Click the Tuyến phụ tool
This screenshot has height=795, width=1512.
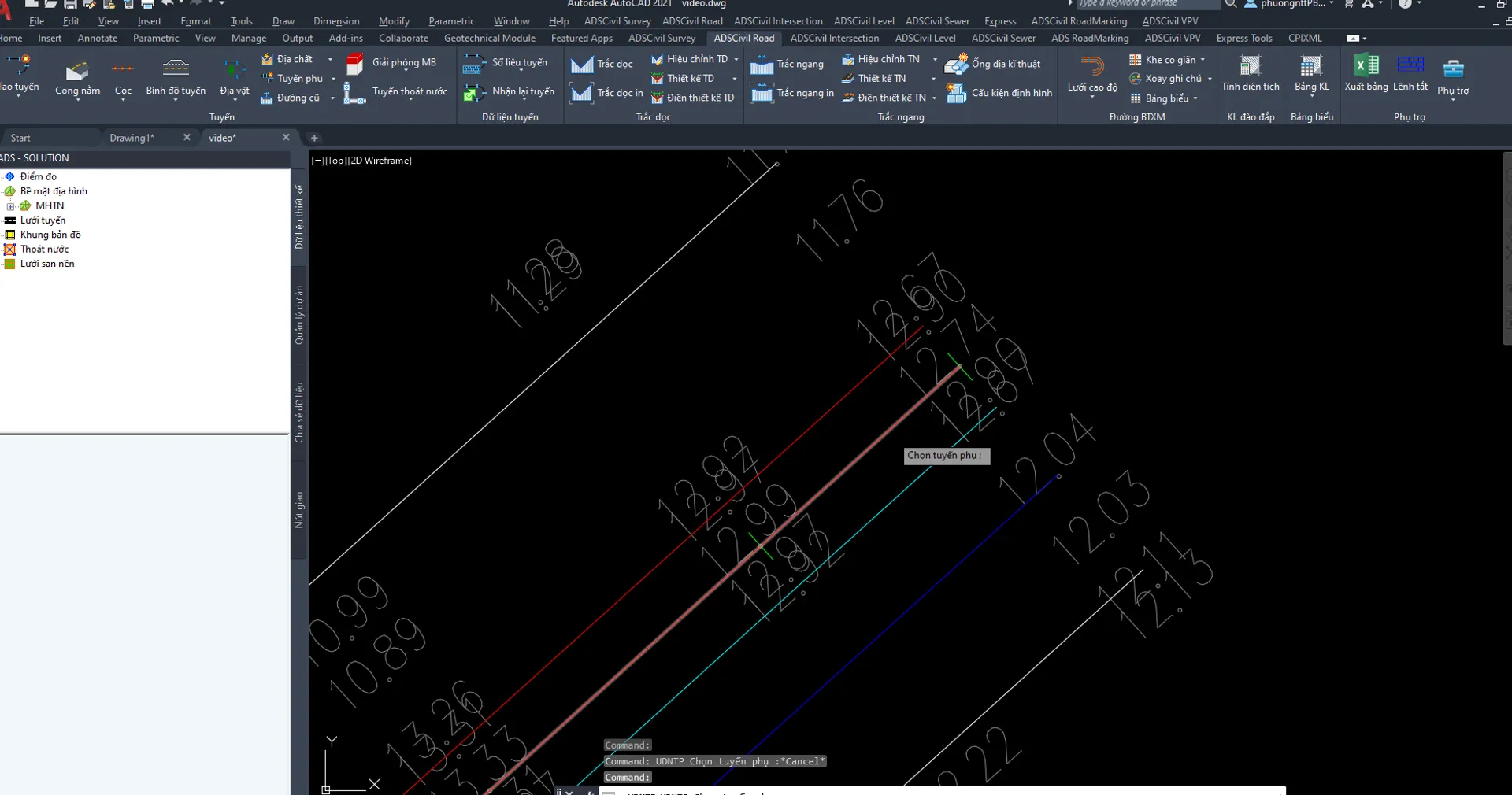point(292,79)
